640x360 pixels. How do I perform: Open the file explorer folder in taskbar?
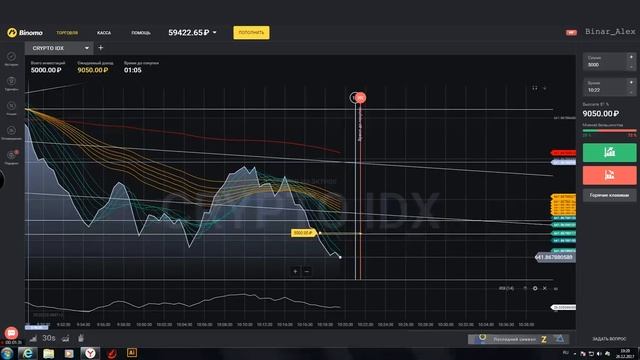click(x=49, y=353)
